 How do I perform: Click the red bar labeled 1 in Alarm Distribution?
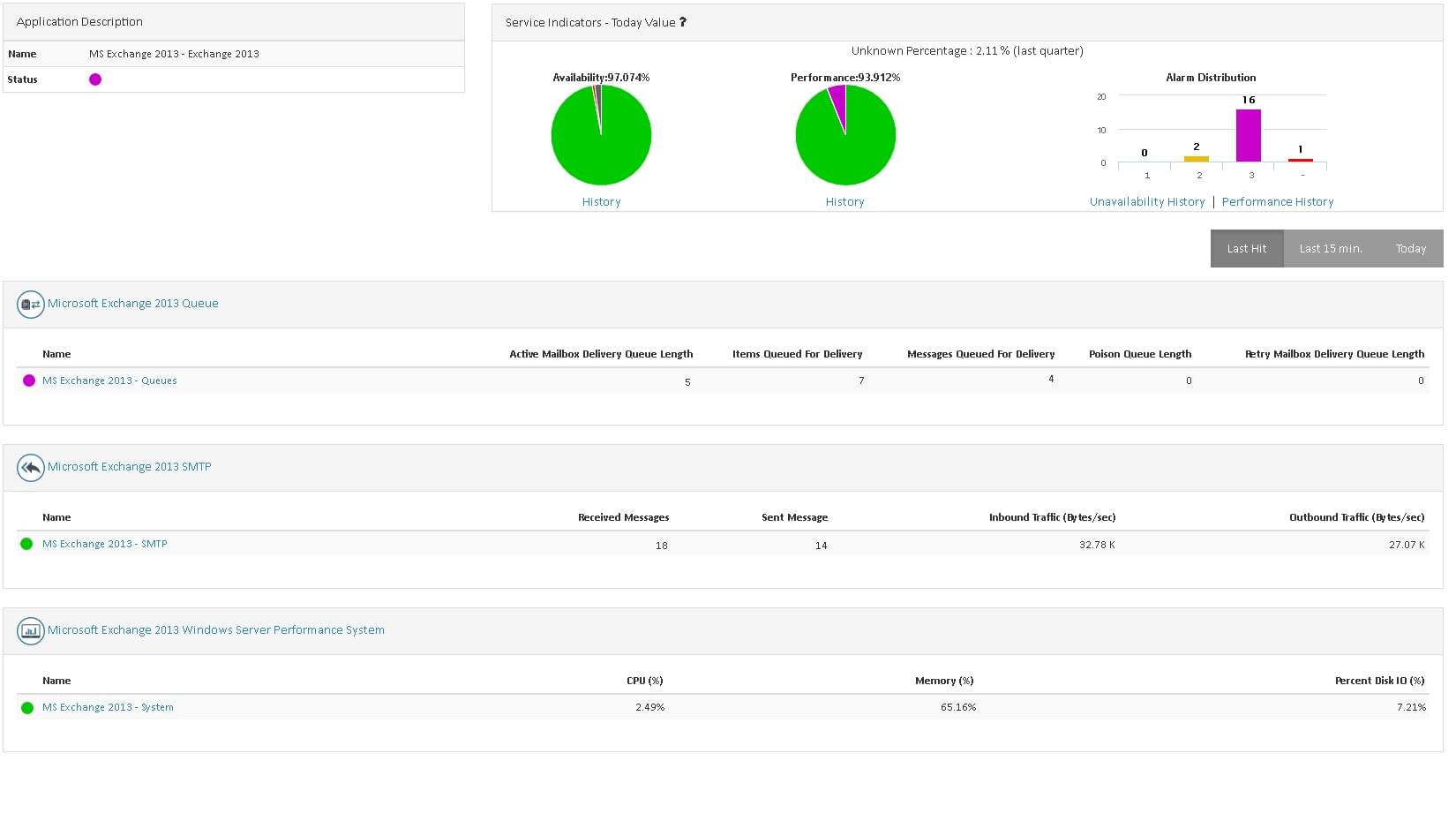point(1301,161)
